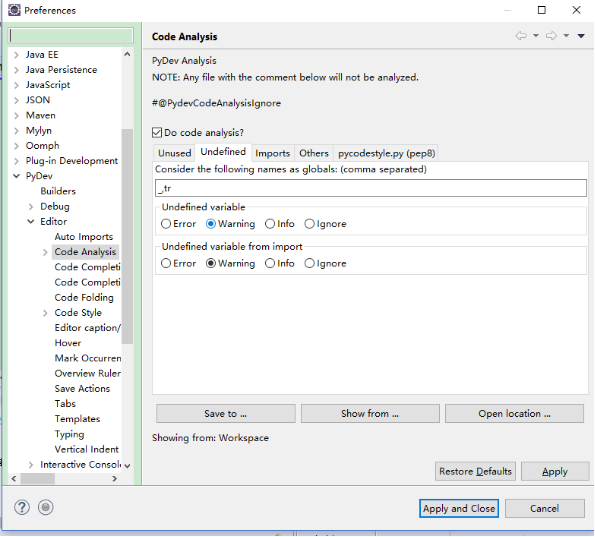
Task: Click the globals names input field
Action: pyautogui.click(x=371, y=188)
